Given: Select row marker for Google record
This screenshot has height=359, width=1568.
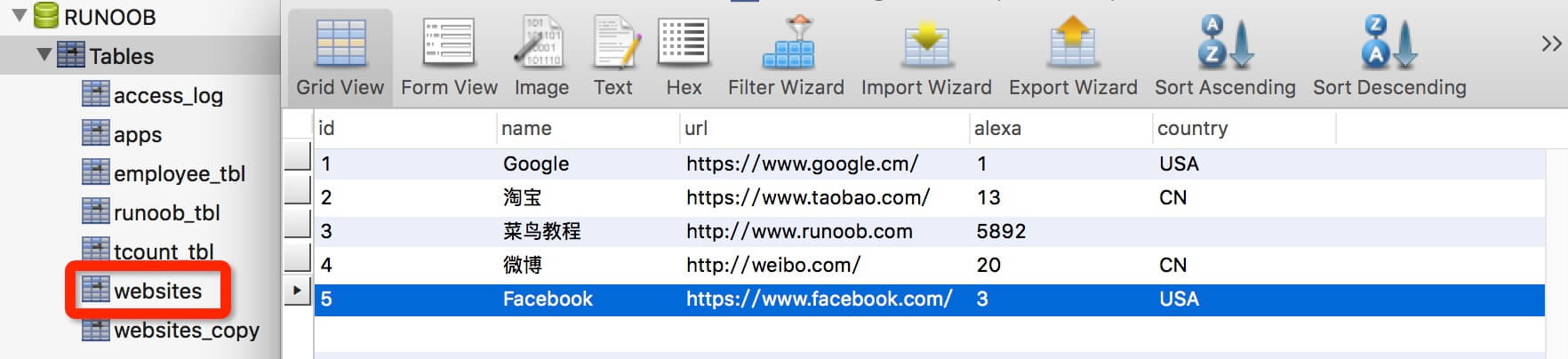Looking at the screenshot, I should [298, 157].
